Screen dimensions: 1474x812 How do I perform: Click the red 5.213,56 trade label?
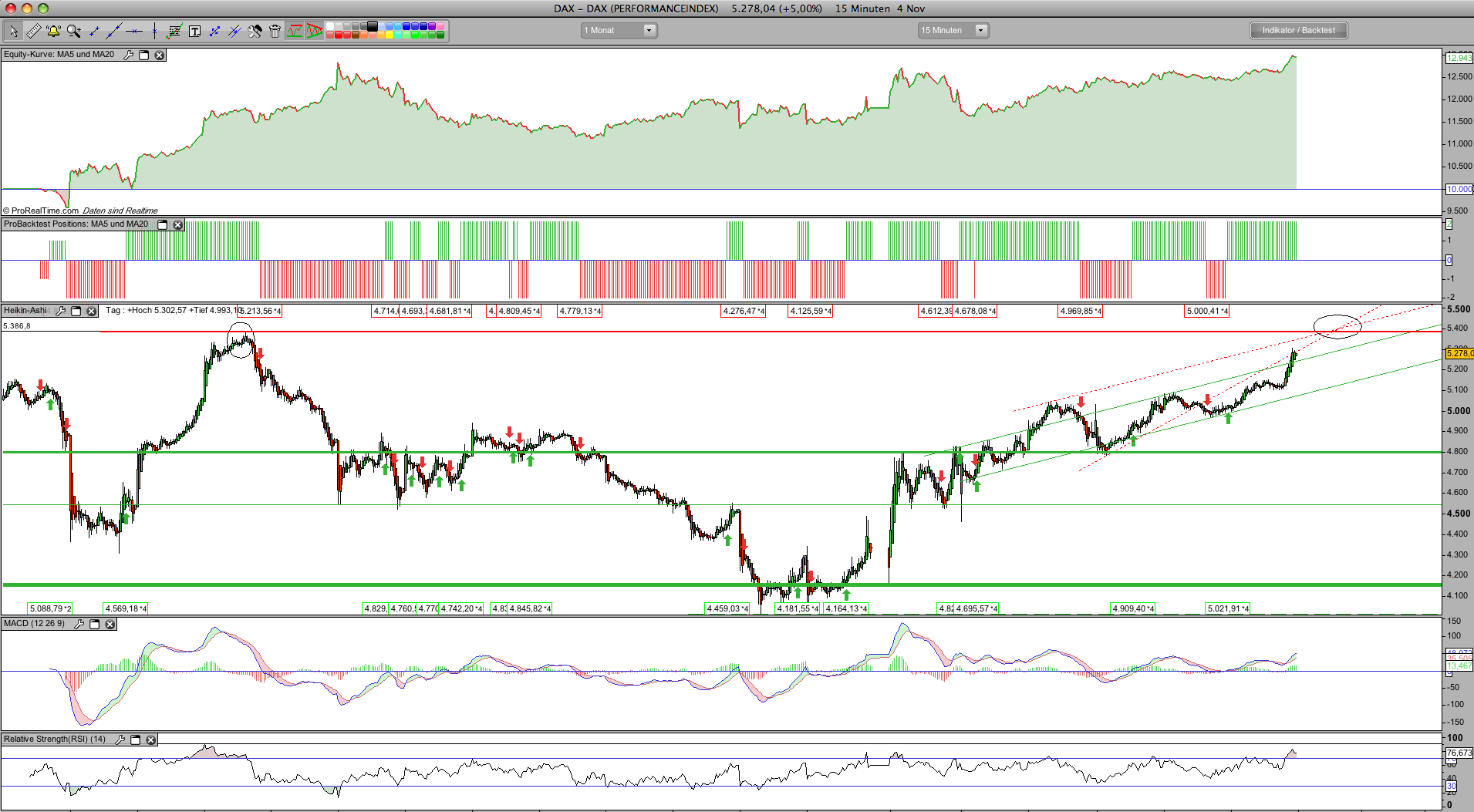pyautogui.click(x=261, y=311)
